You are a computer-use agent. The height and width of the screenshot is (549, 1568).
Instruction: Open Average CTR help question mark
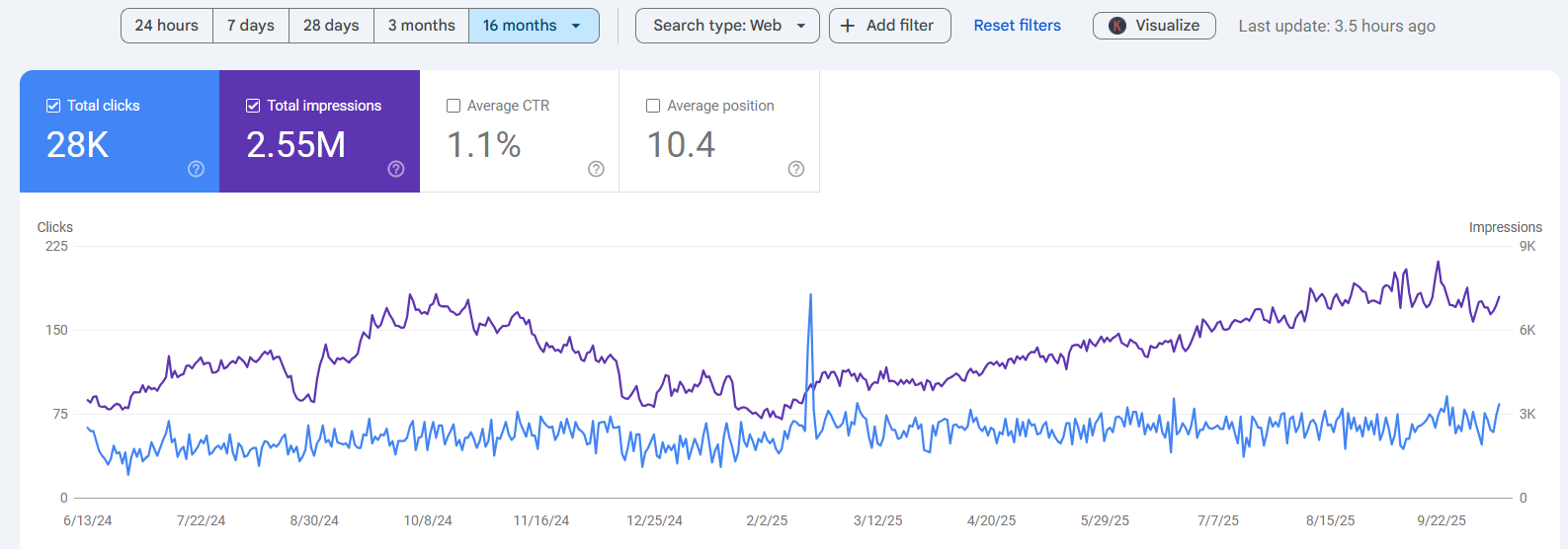tap(596, 169)
